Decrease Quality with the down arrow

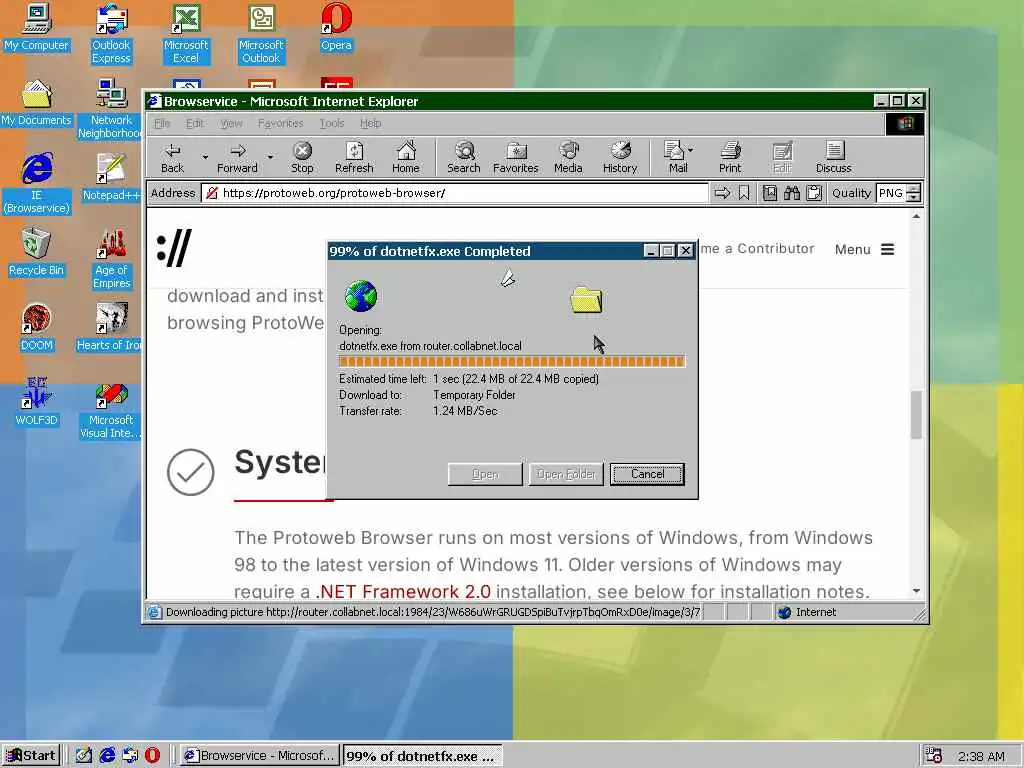coord(914,198)
